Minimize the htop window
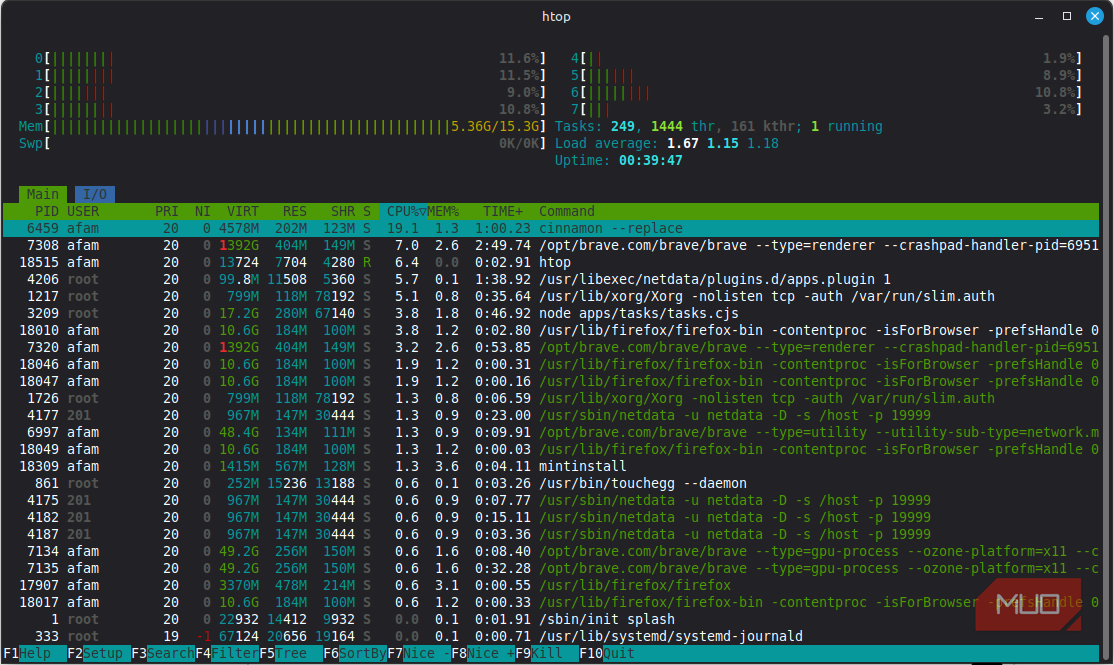1114x665 pixels. [1039, 16]
